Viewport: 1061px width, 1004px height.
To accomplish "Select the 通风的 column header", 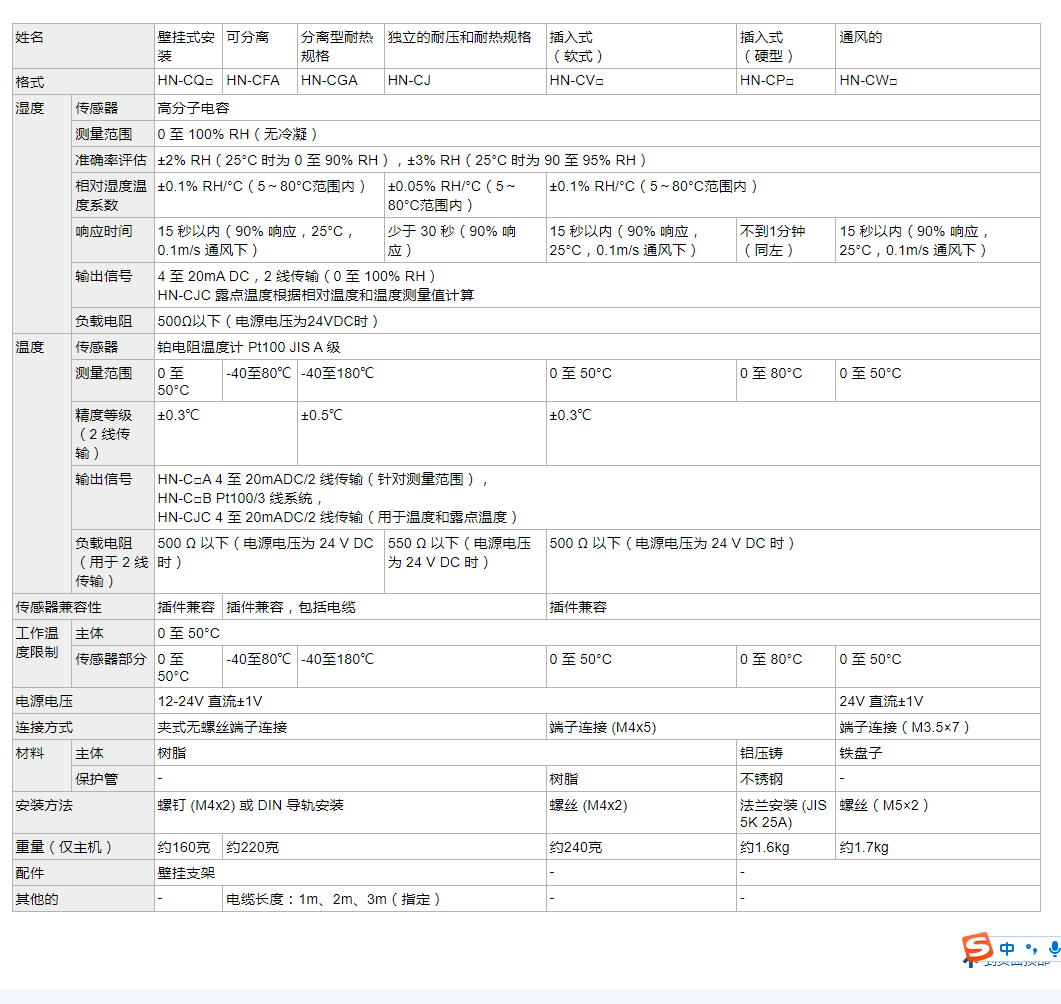I will [x=861, y=38].
